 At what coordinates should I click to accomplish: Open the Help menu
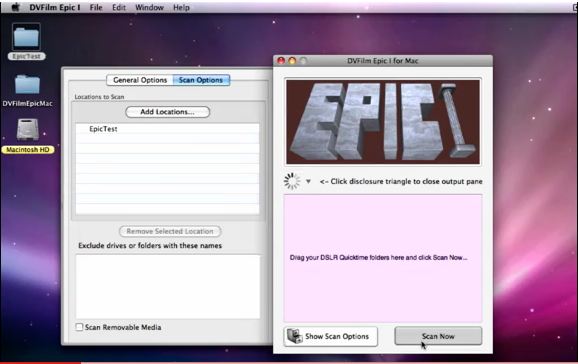pos(181,7)
